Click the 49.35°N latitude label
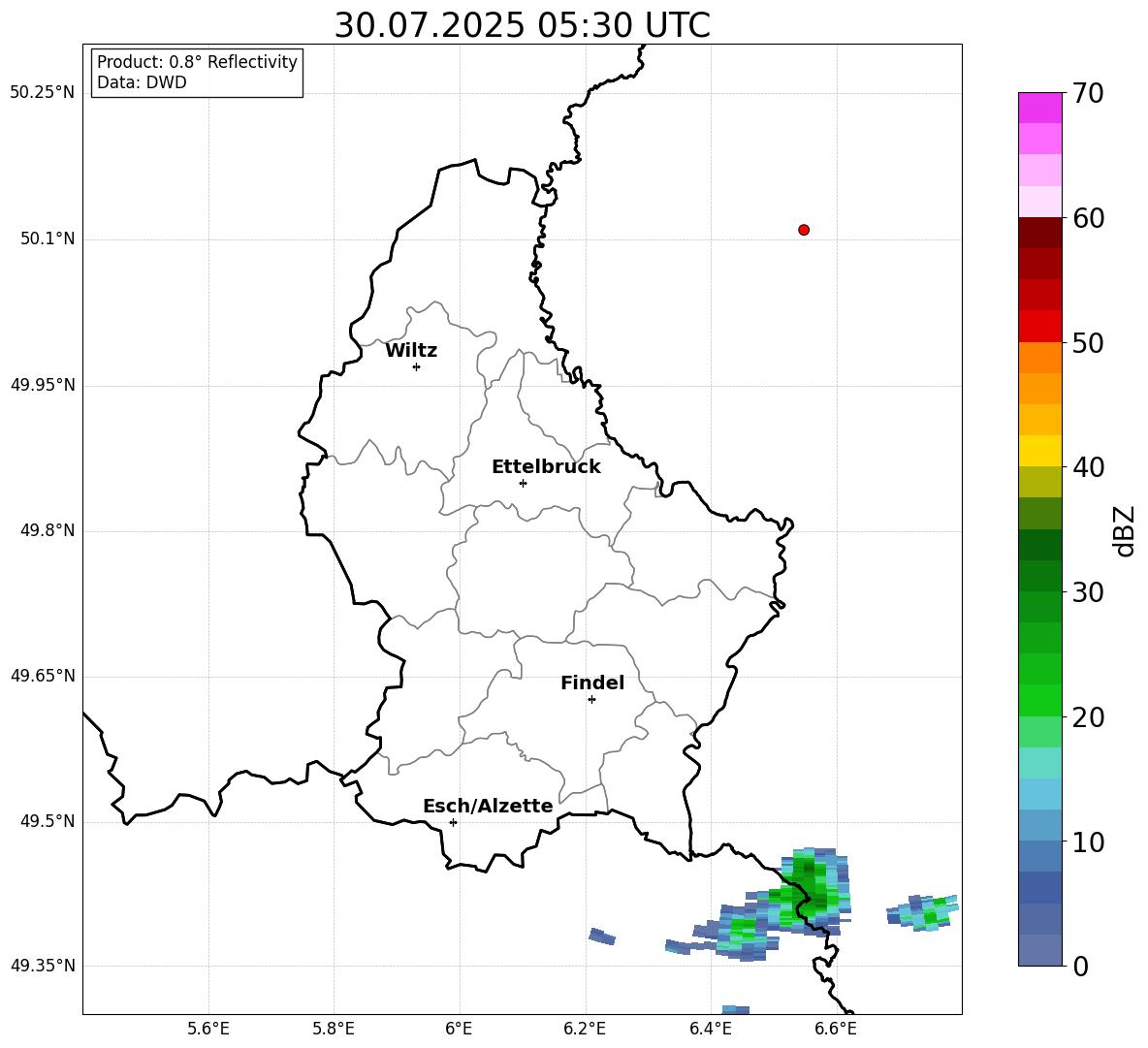The width and height of the screenshot is (1148, 1048). [x=42, y=966]
